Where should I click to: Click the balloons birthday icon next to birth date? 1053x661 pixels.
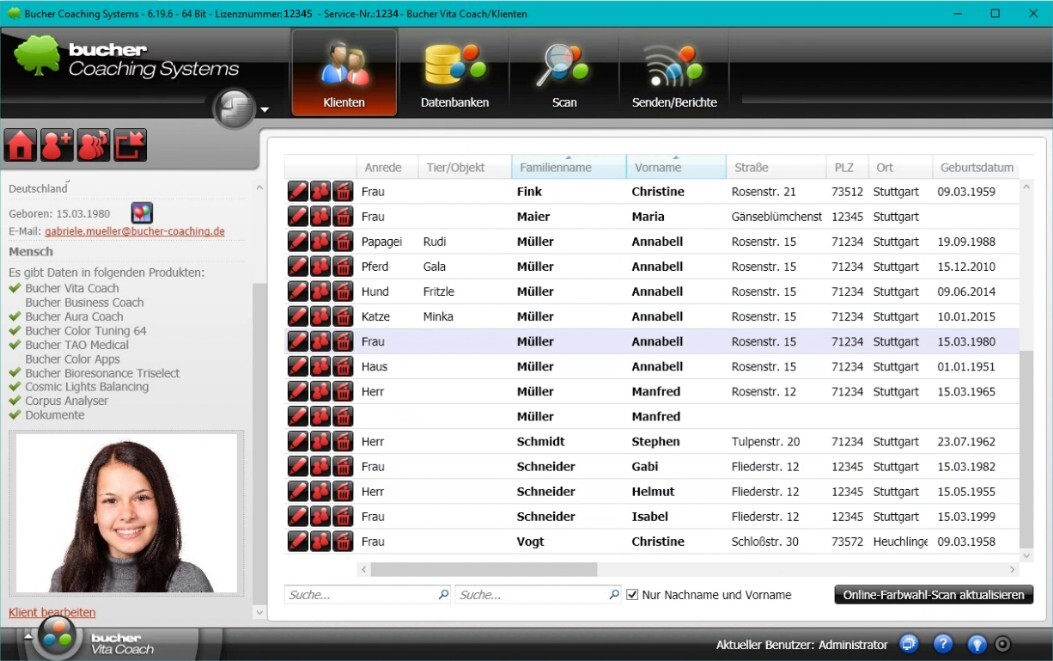(x=142, y=213)
